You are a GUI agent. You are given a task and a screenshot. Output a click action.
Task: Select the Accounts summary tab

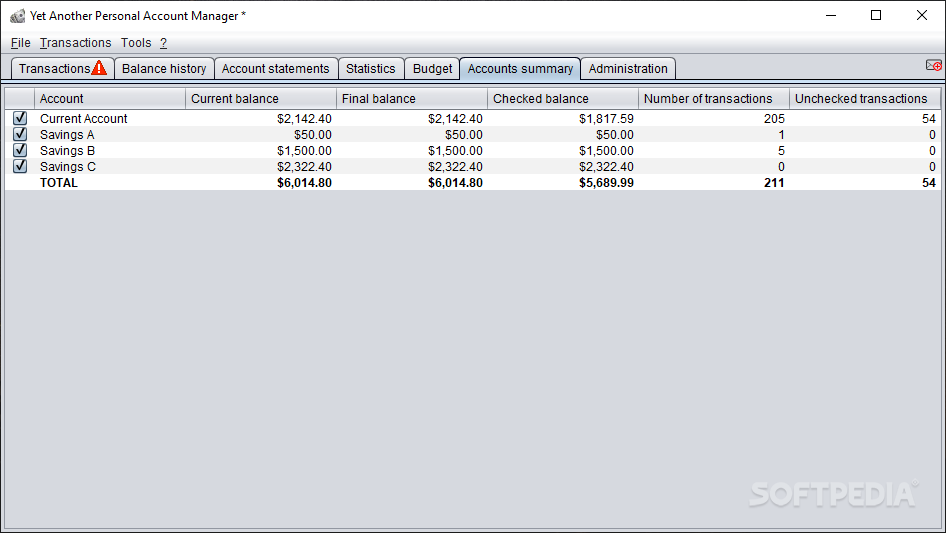(x=520, y=69)
